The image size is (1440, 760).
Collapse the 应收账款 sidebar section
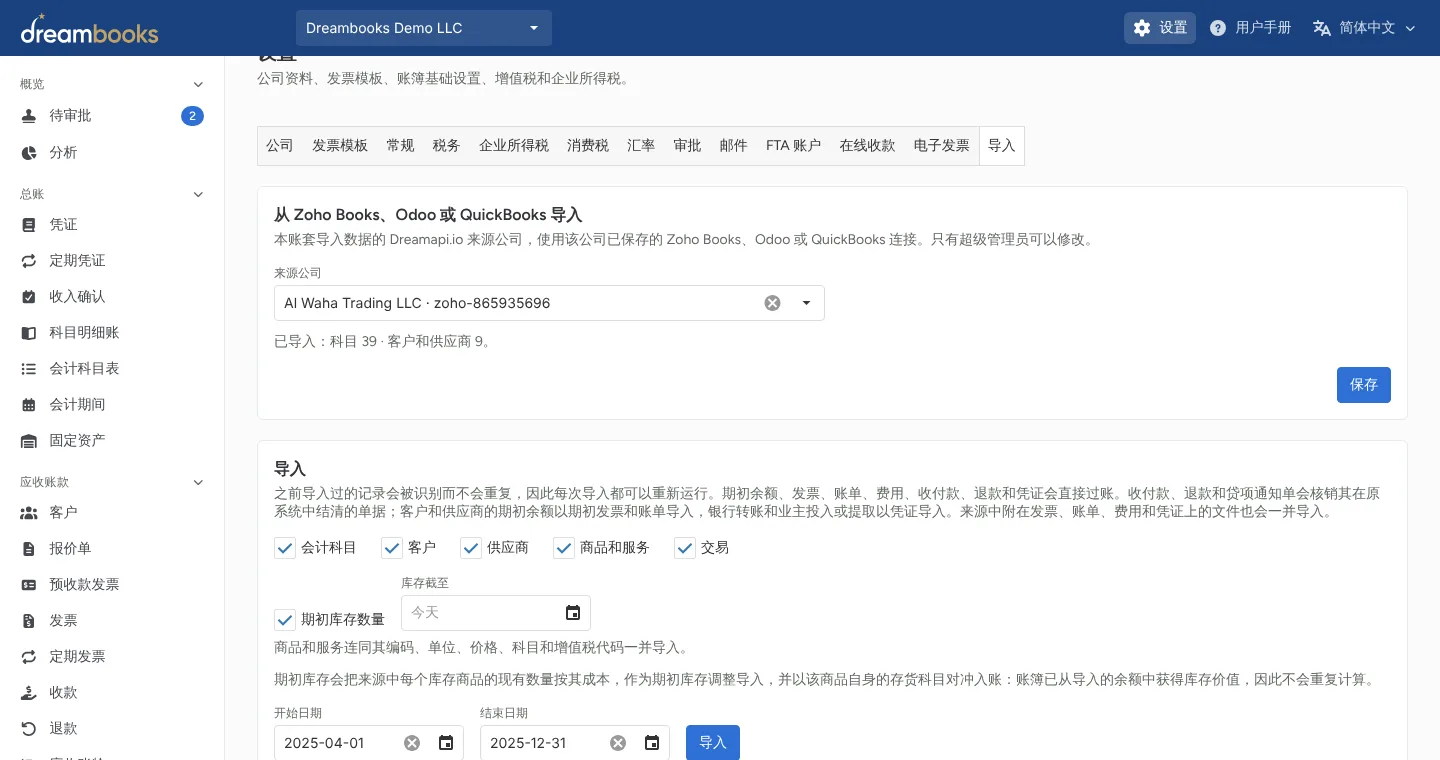(198, 482)
